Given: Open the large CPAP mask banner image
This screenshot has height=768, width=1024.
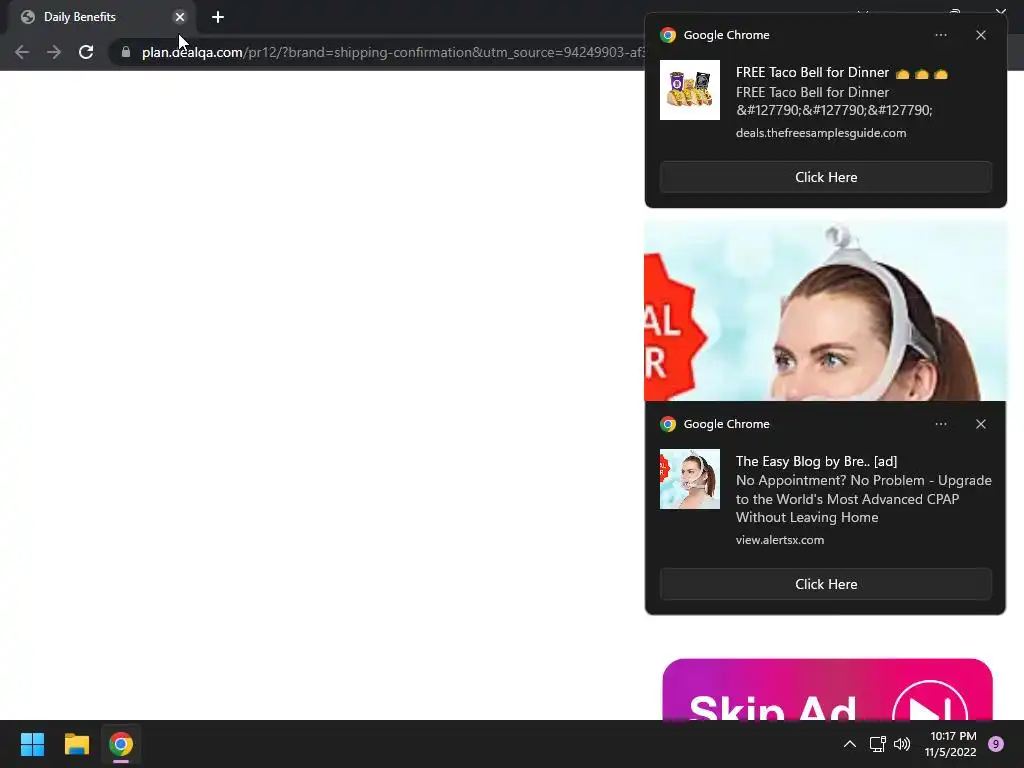Looking at the screenshot, I should (x=825, y=310).
